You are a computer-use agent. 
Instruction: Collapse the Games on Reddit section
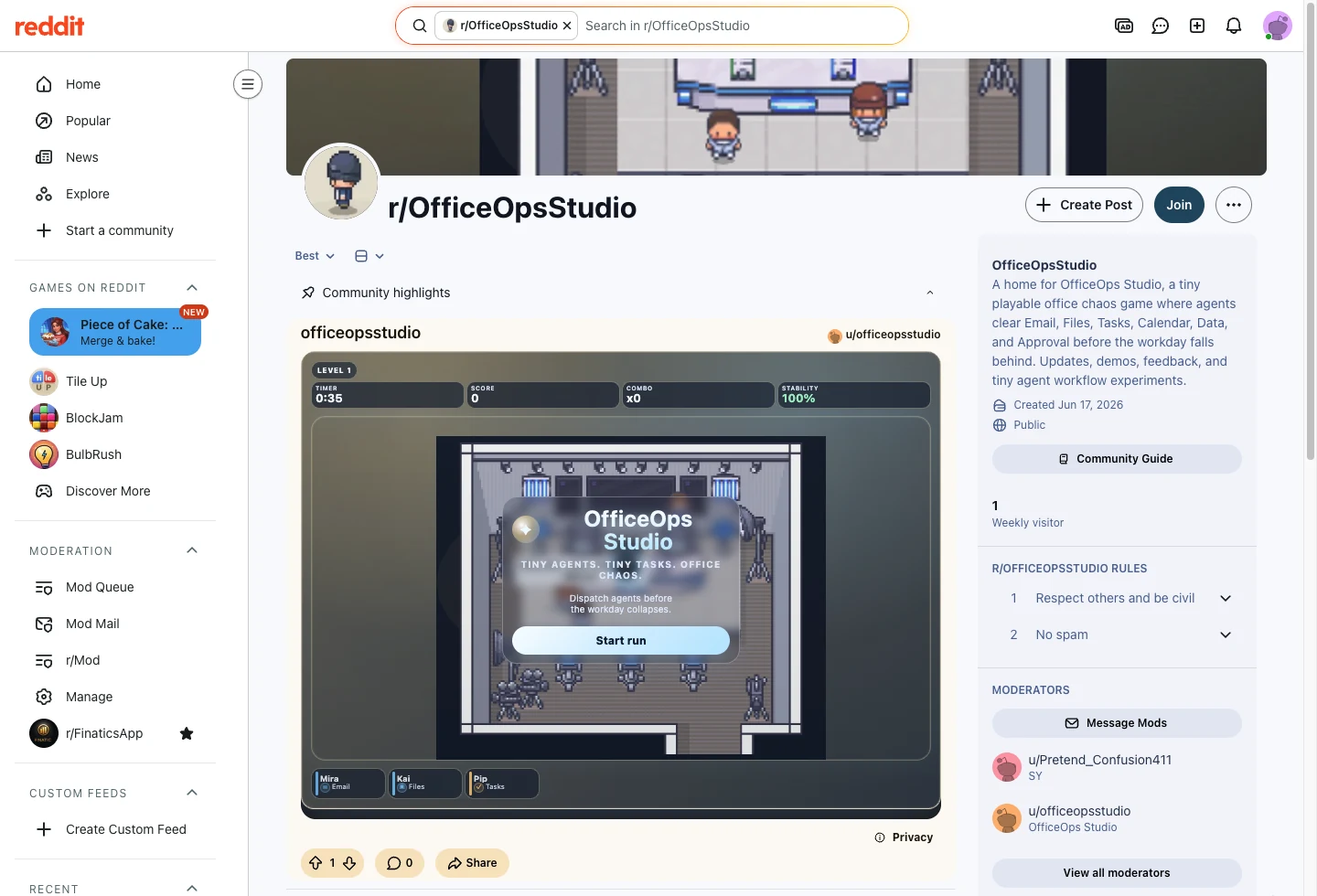[192, 288]
